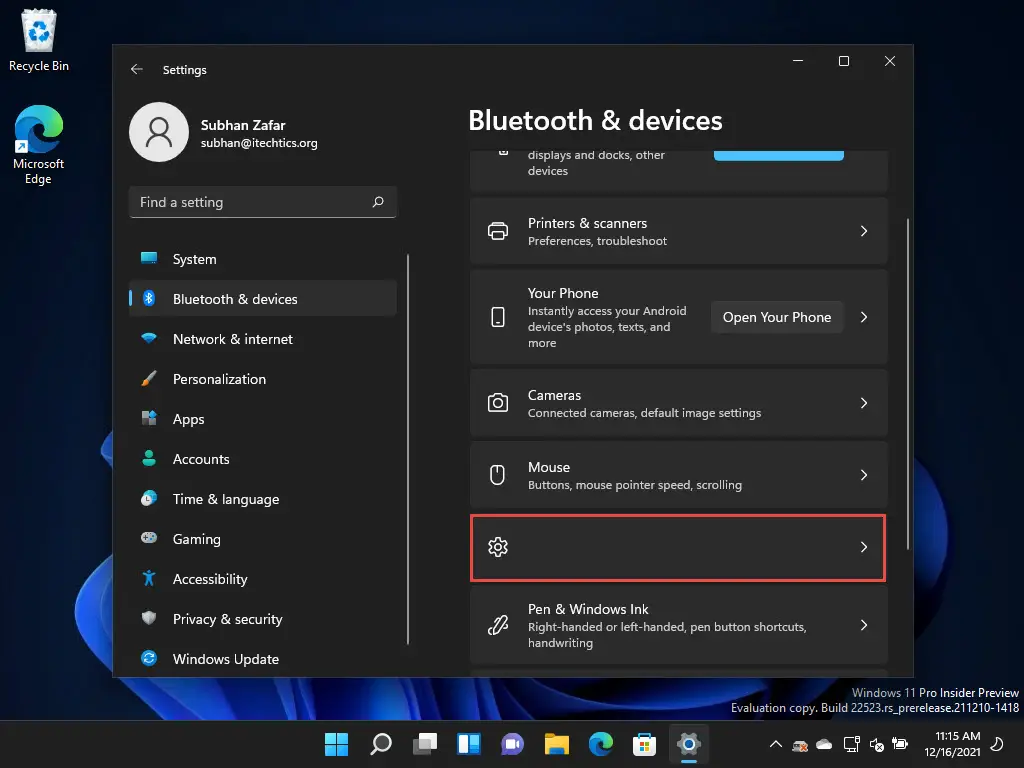Click the Pen & Windows Ink pen icon

498,626
